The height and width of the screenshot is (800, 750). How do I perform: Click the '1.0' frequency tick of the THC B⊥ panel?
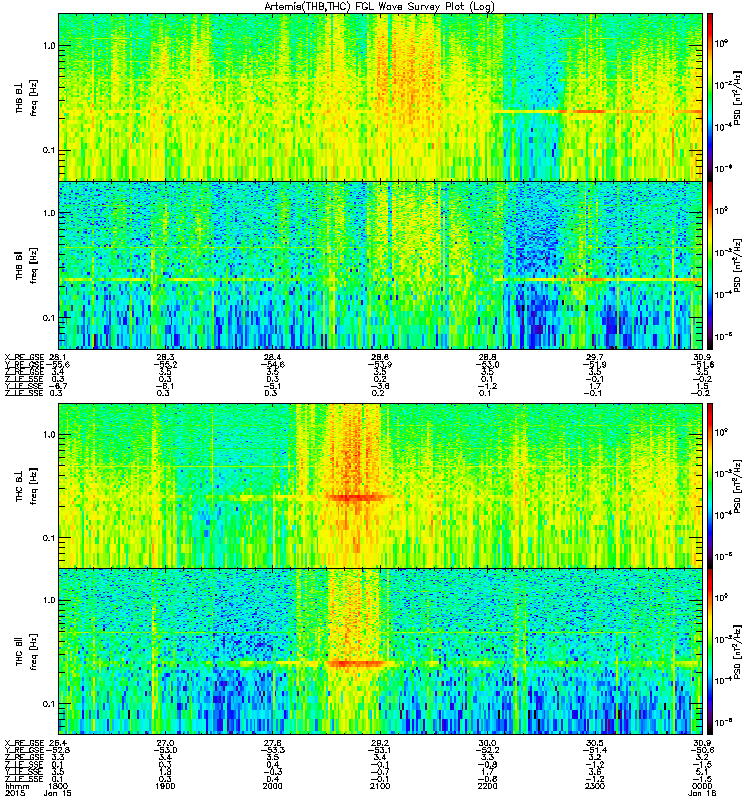tap(49, 435)
